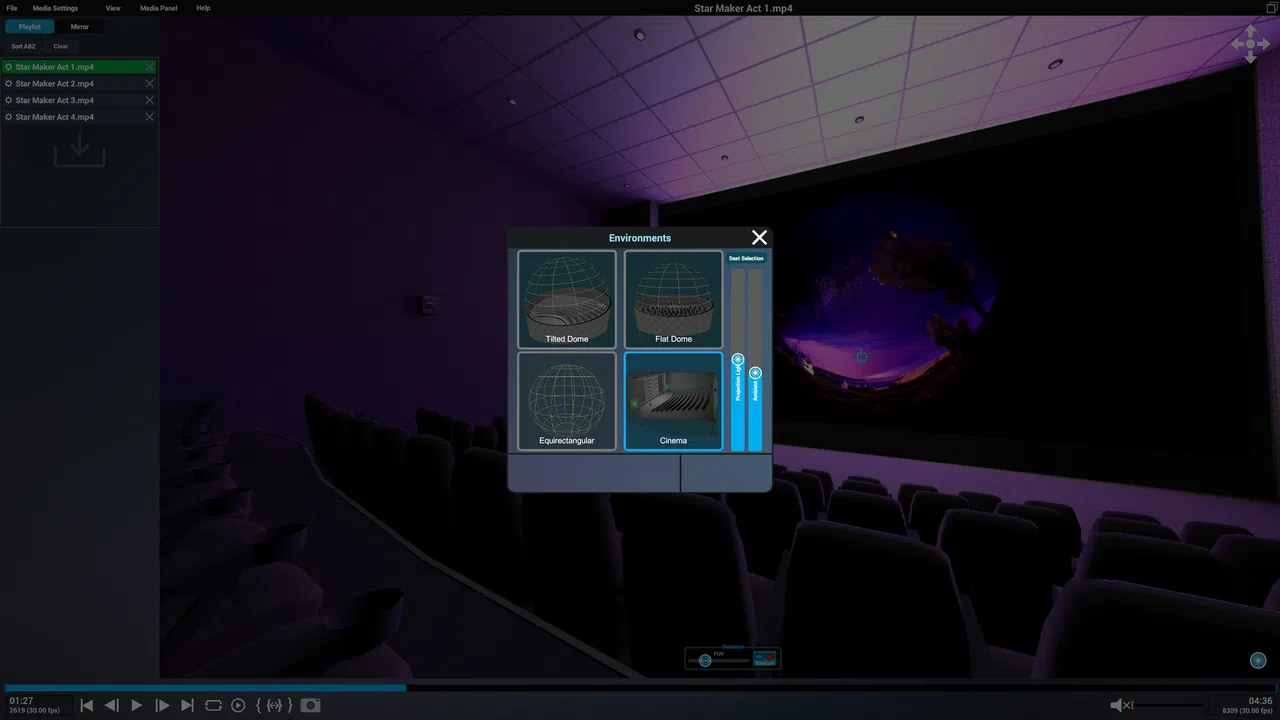Adjust the FOV slider handle

[x=705, y=660]
